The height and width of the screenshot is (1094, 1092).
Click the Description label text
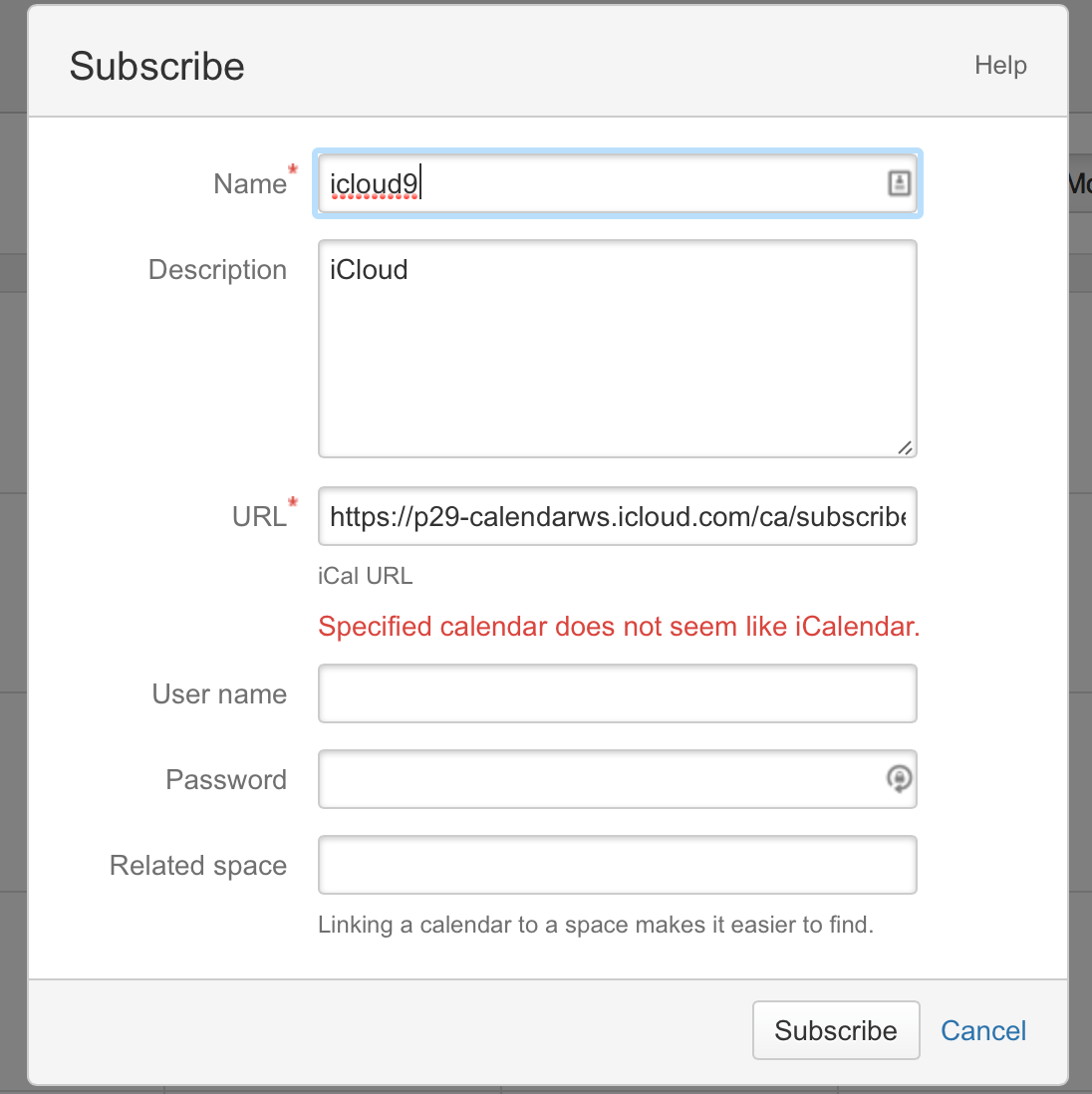click(217, 270)
